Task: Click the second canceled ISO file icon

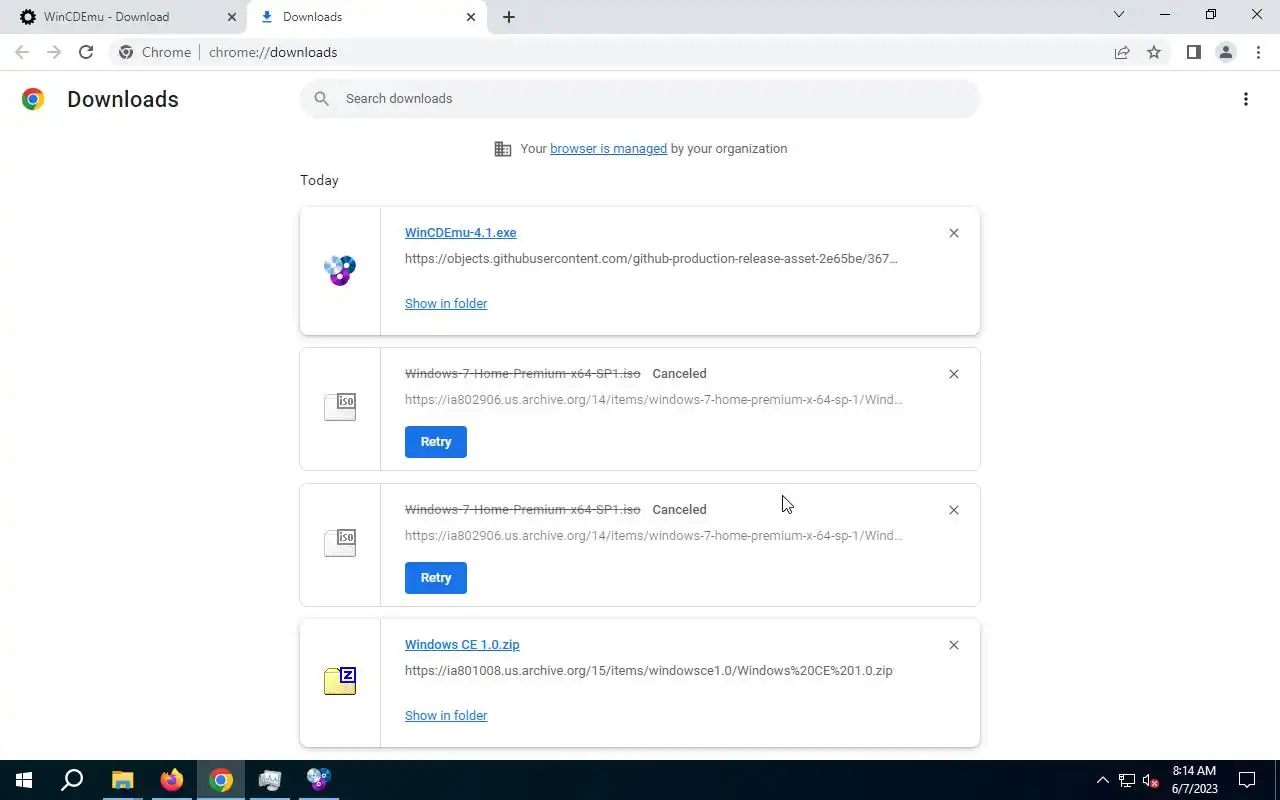Action: pyautogui.click(x=340, y=542)
